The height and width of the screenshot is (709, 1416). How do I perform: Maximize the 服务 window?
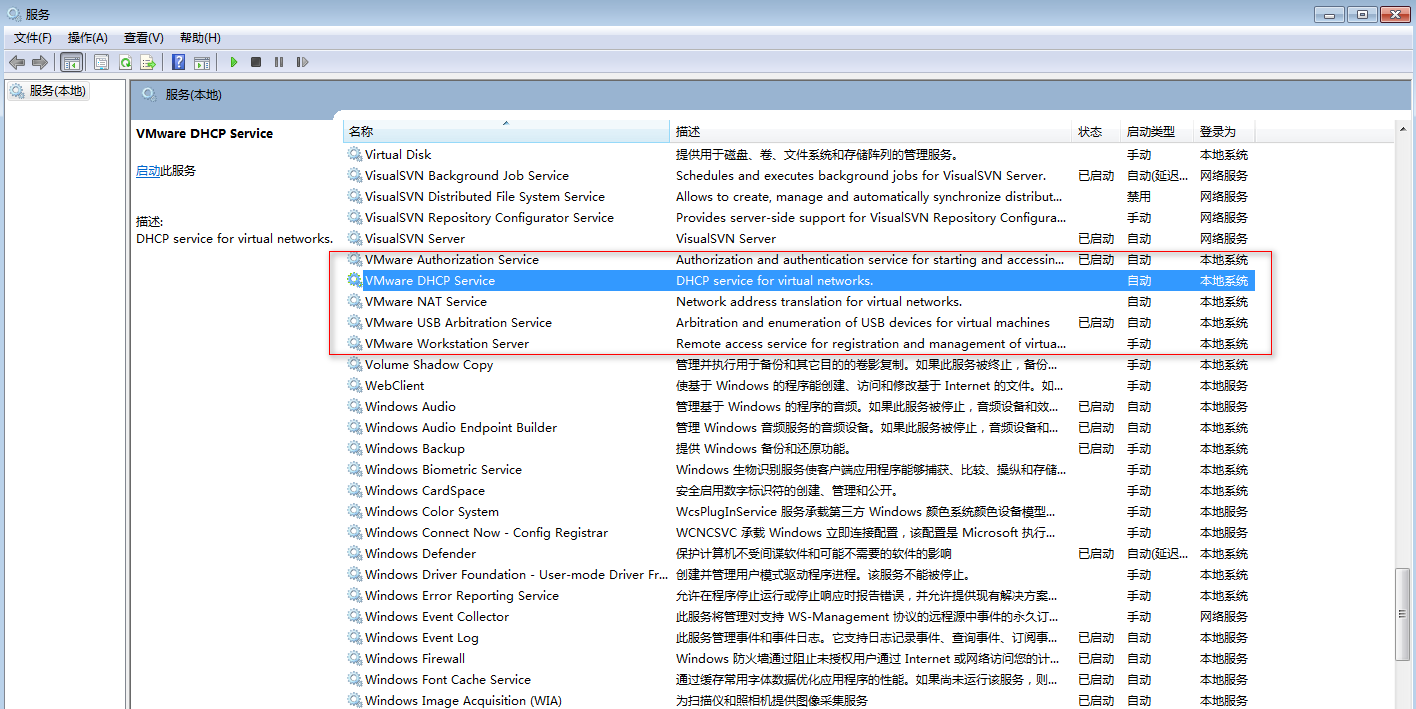tap(1362, 14)
